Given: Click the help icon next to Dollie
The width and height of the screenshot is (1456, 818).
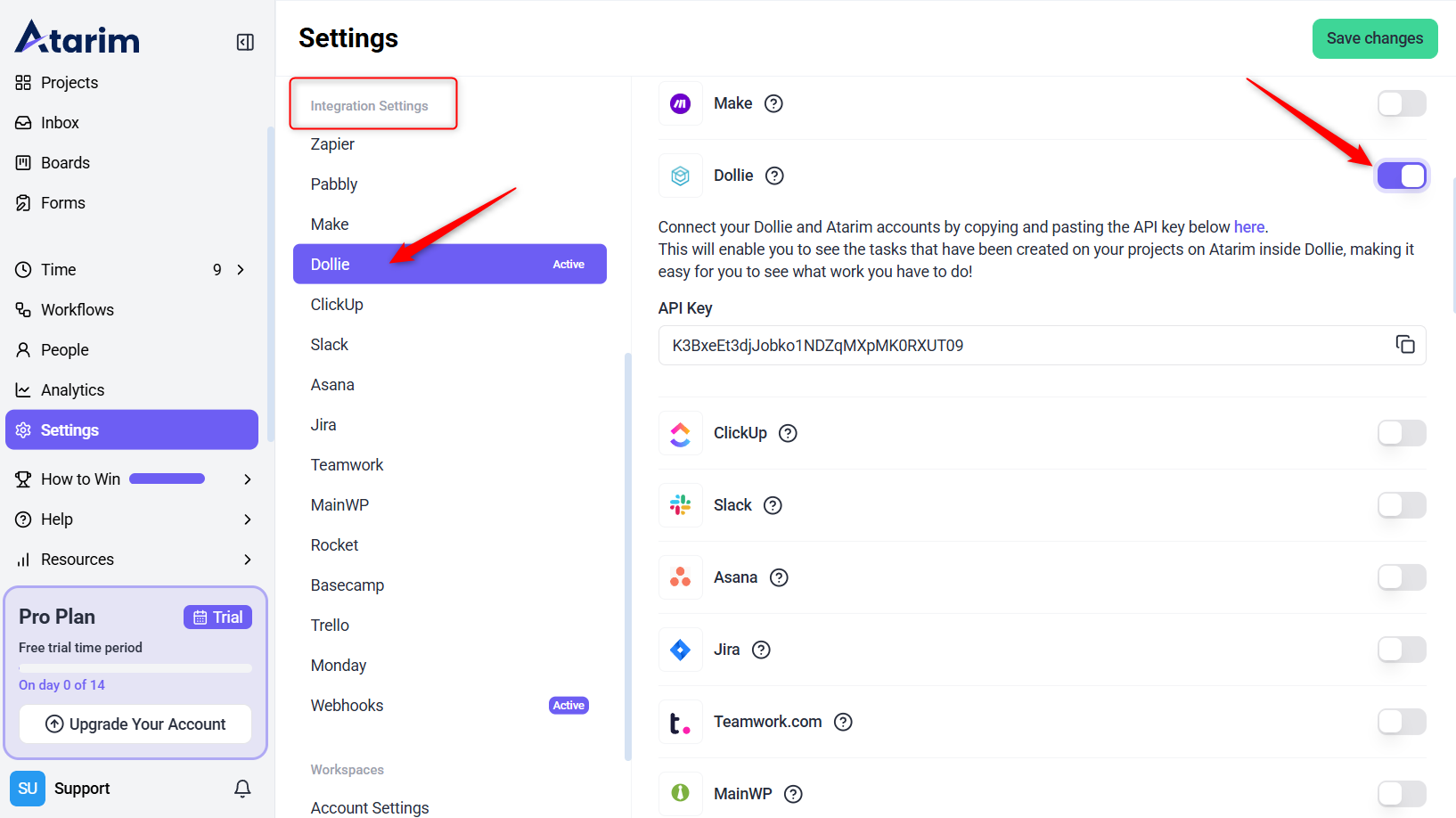Looking at the screenshot, I should click(x=775, y=176).
